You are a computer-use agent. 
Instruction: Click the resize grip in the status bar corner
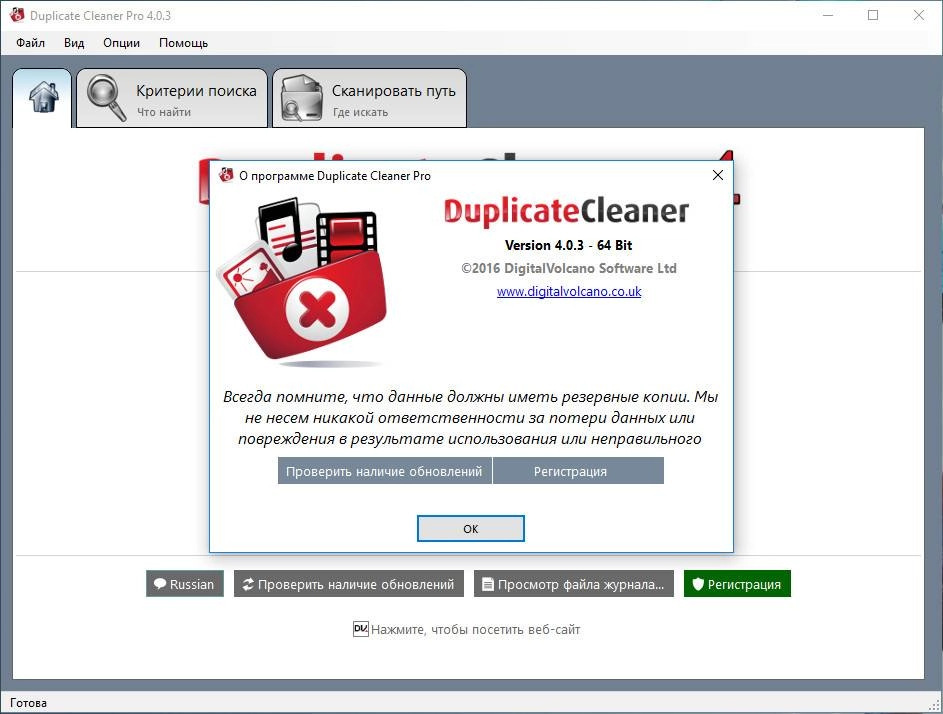935,706
